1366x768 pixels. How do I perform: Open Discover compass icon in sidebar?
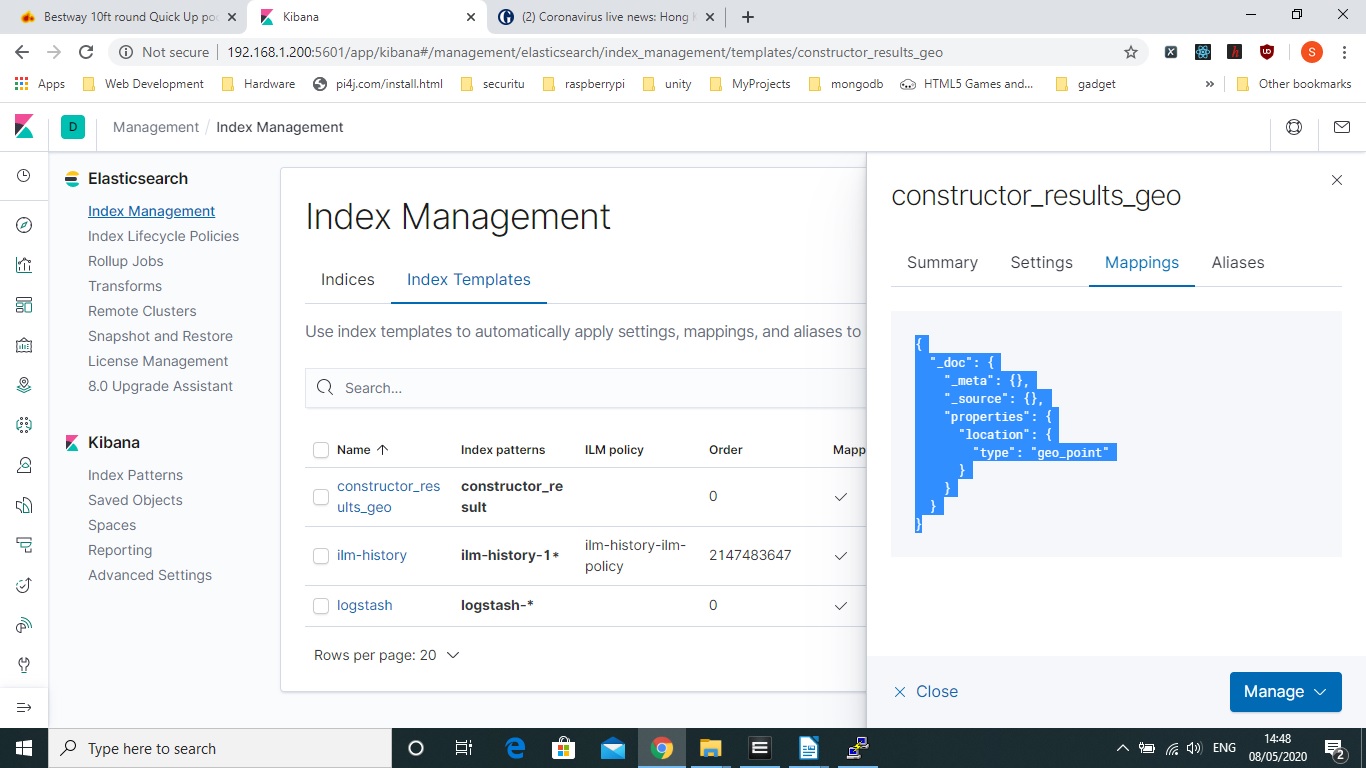(24, 225)
